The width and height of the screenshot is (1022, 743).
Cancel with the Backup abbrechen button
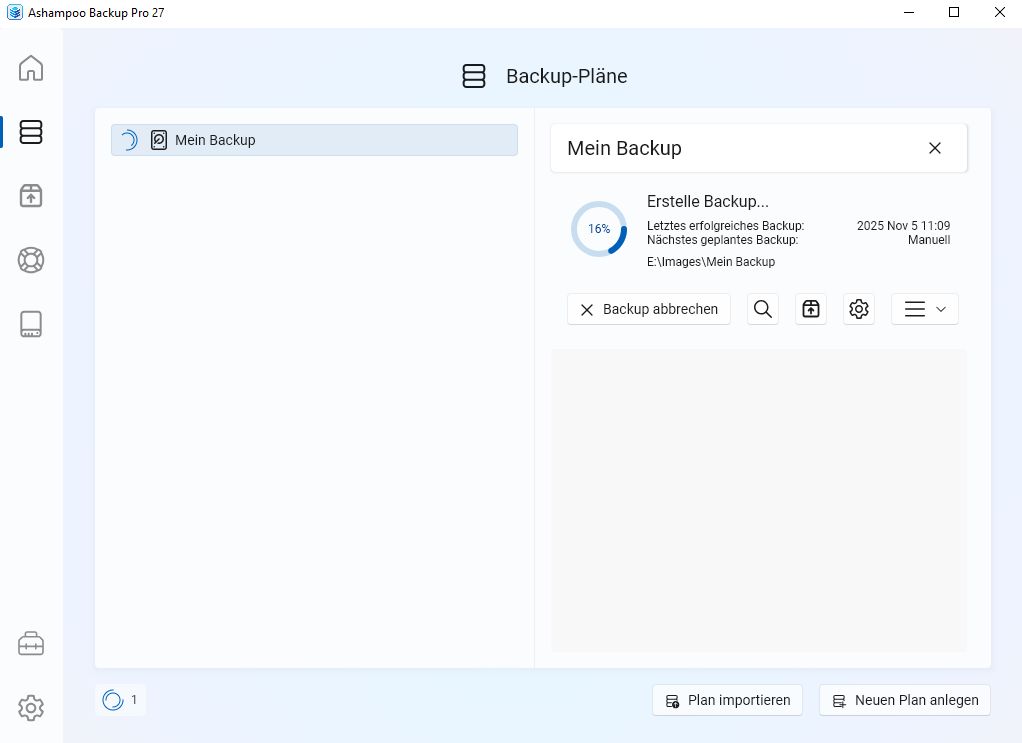point(649,309)
